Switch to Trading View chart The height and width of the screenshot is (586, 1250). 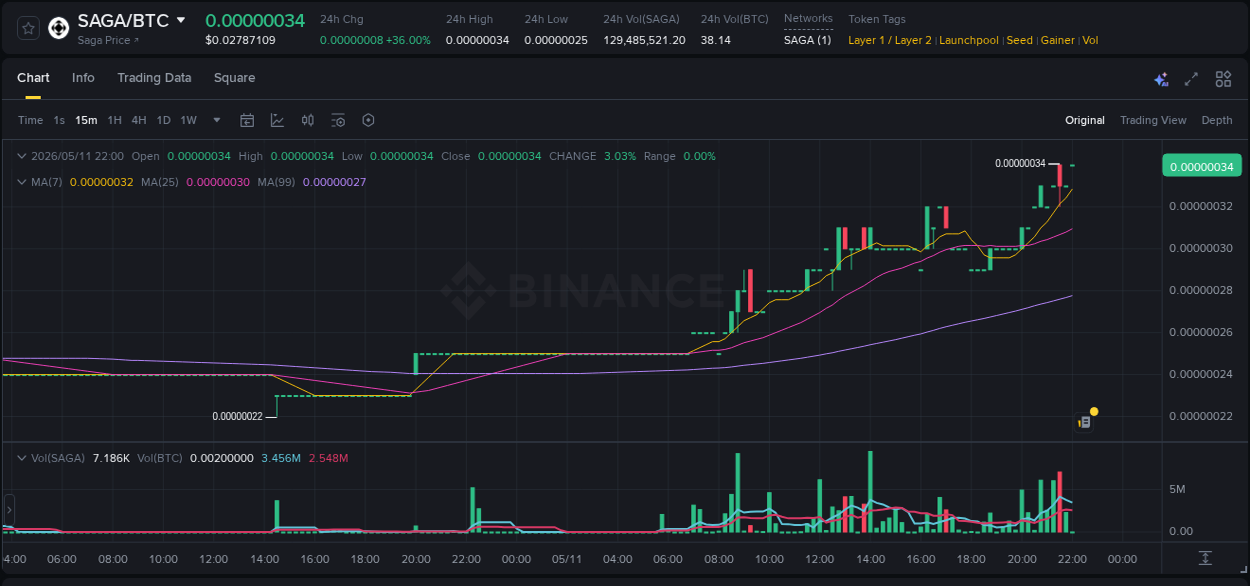1153,120
